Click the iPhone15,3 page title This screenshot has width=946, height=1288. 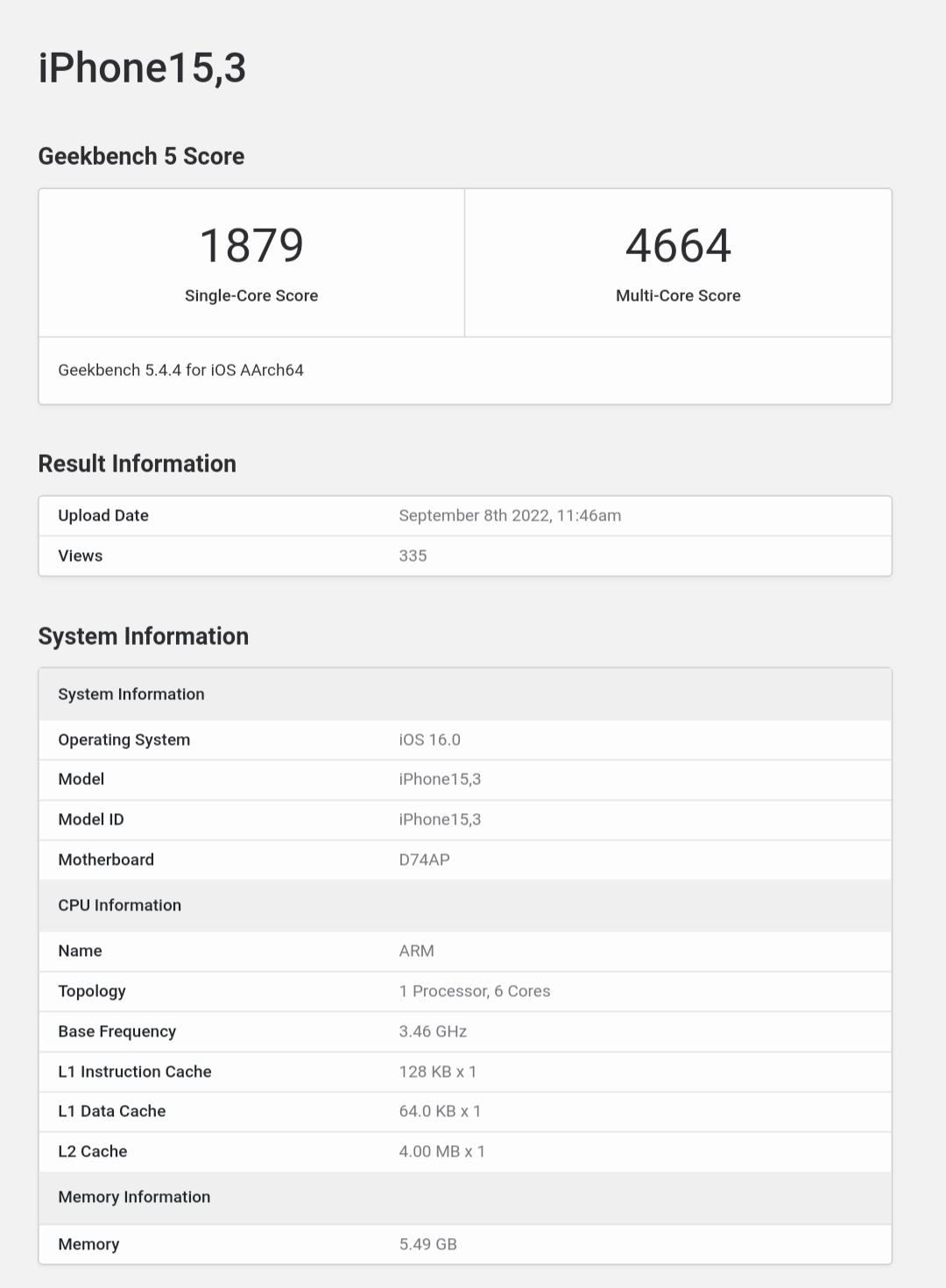point(142,68)
